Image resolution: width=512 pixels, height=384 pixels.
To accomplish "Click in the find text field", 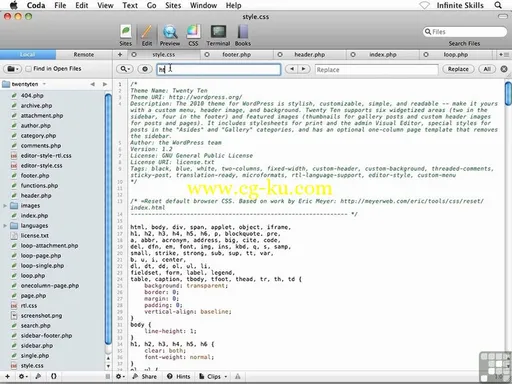I will tap(219, 69).
